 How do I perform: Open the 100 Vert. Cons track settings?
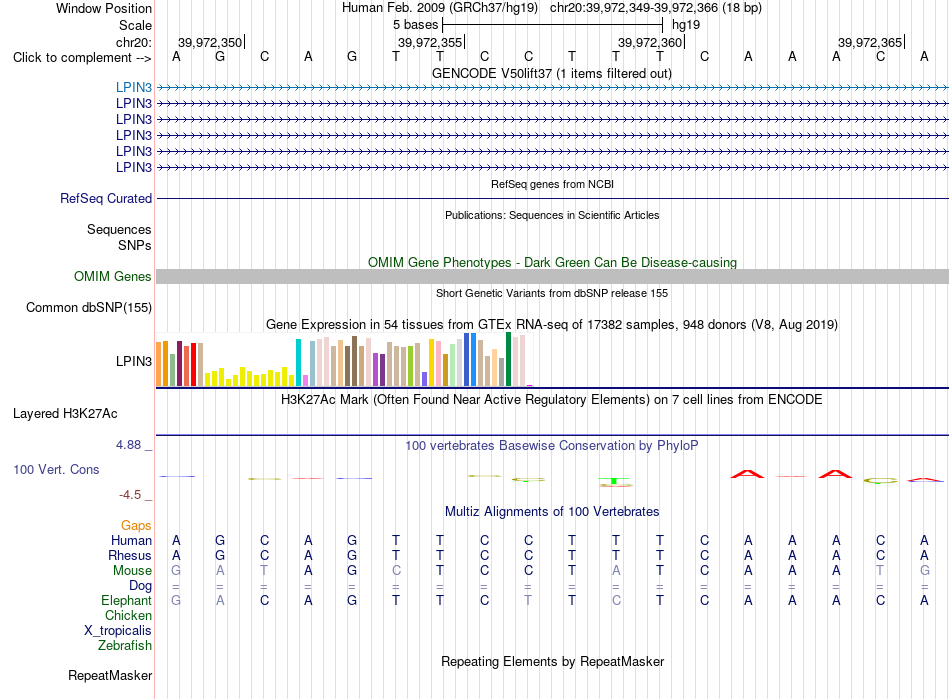click(x=56, y=469)
